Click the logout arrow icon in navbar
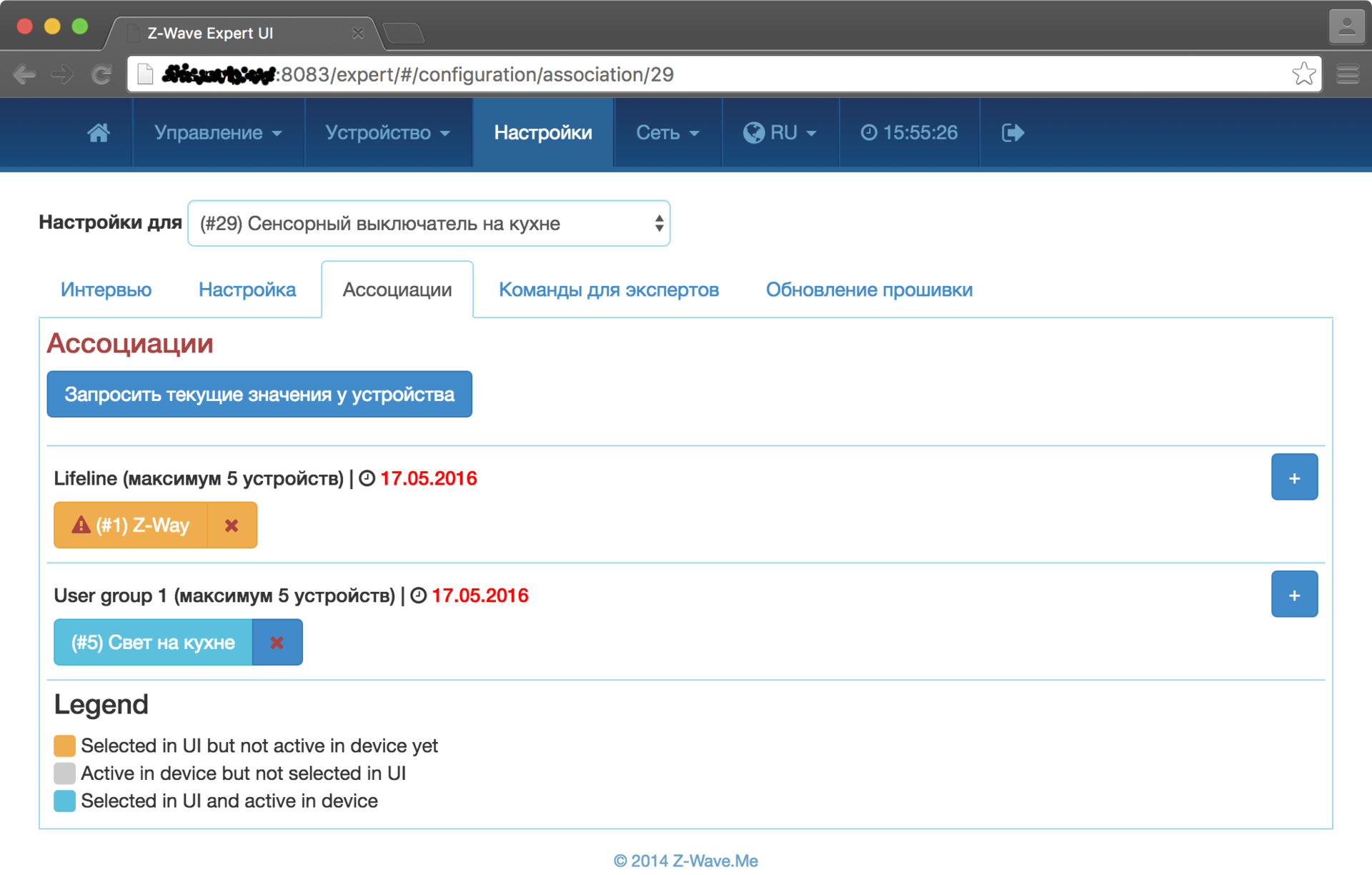Screen dimensions: 1372x875 tap(1013, 133)
